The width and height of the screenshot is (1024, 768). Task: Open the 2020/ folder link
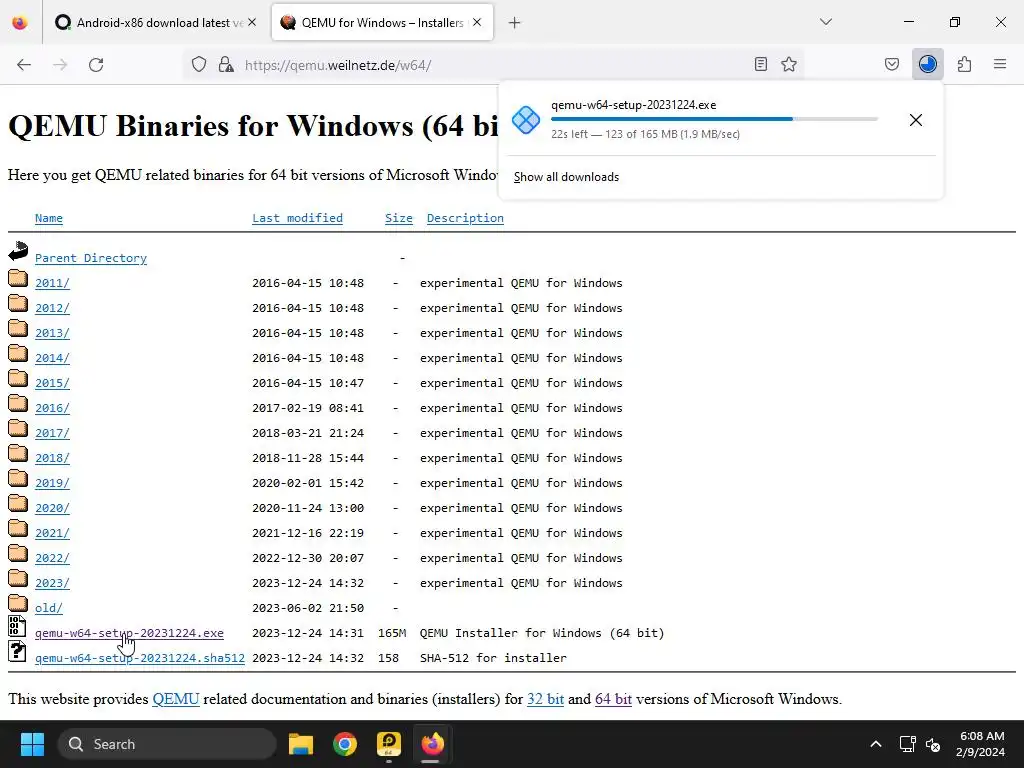pos(52,508)
